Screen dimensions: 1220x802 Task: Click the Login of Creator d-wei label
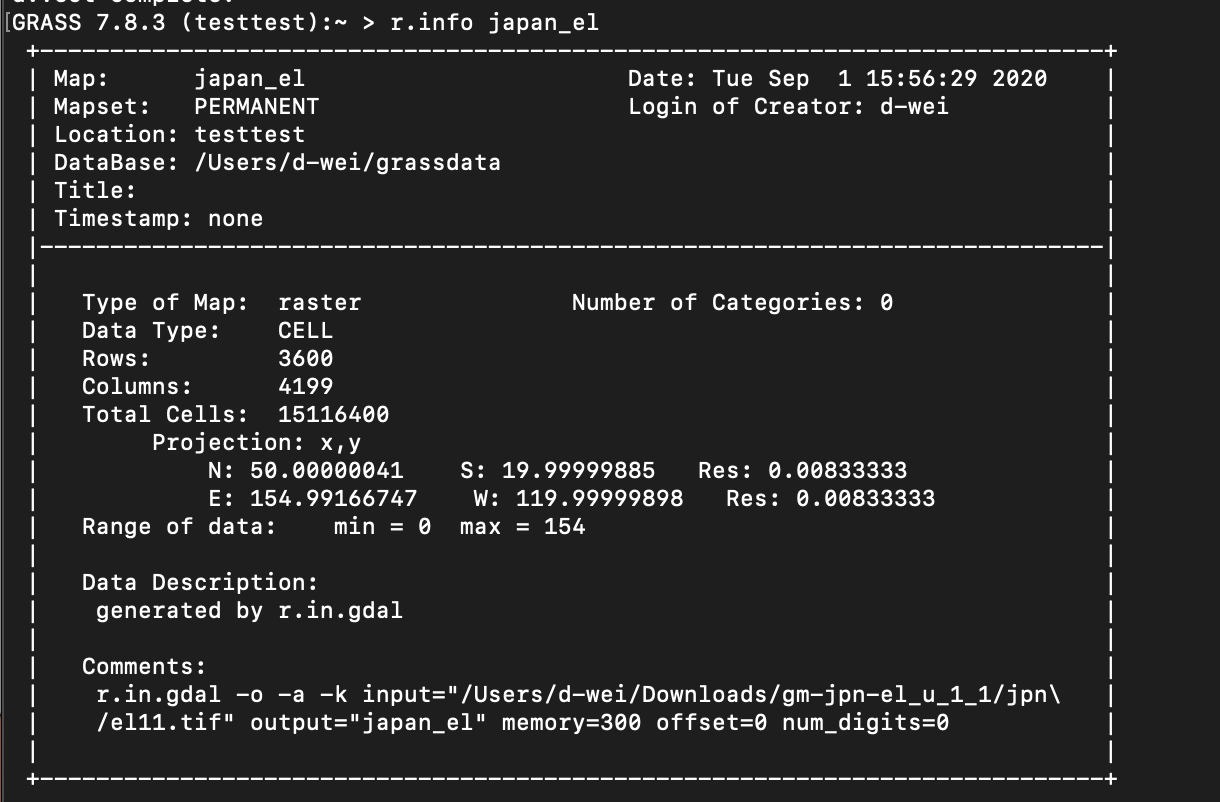pos(790,106)
